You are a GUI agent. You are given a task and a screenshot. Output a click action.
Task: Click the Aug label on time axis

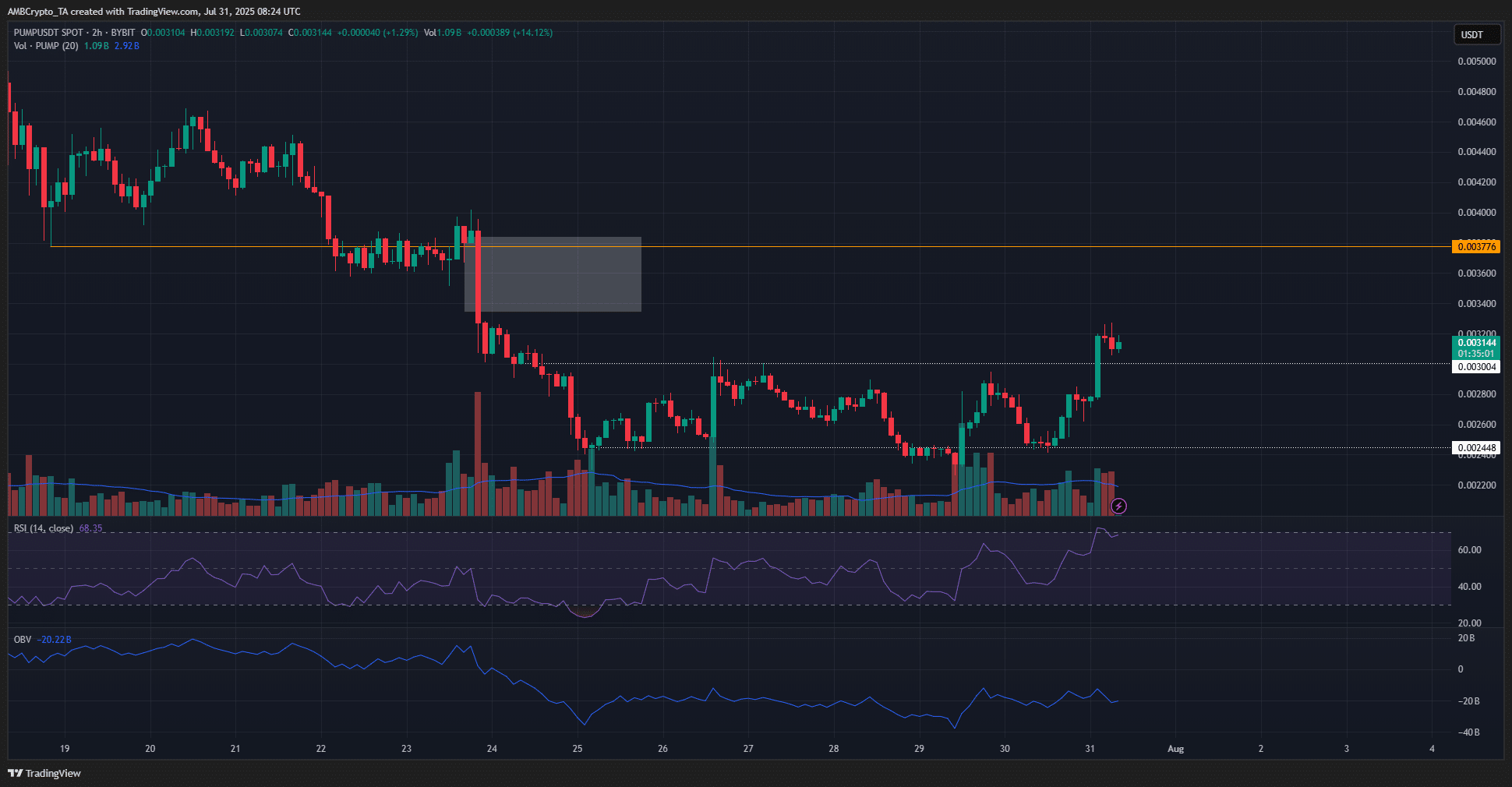tap(1175, 749)
